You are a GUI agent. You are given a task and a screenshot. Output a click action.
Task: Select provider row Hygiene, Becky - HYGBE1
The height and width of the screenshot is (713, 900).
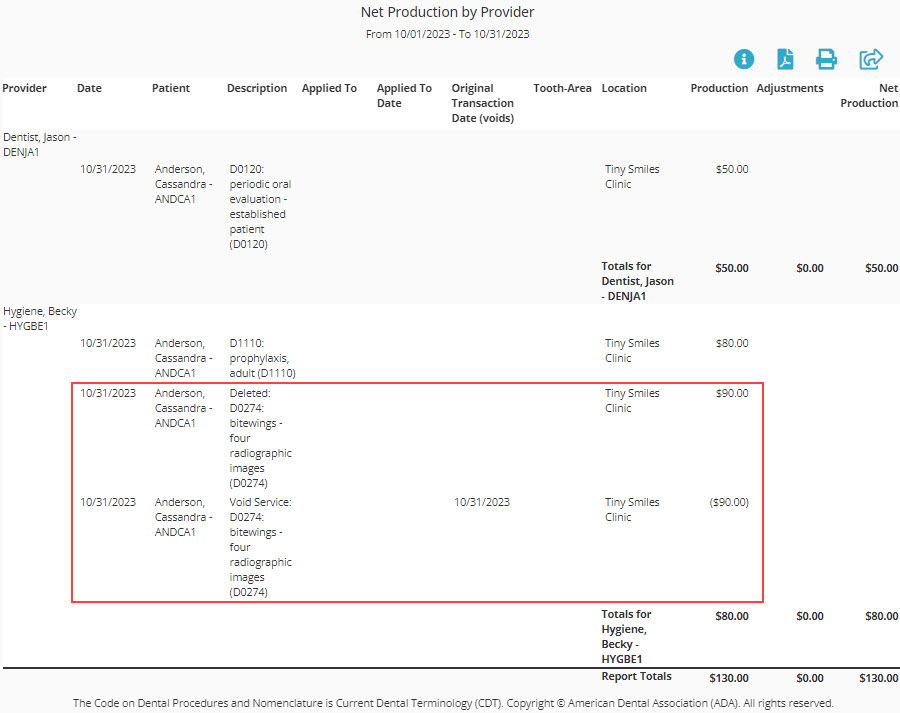coord(40,318)
